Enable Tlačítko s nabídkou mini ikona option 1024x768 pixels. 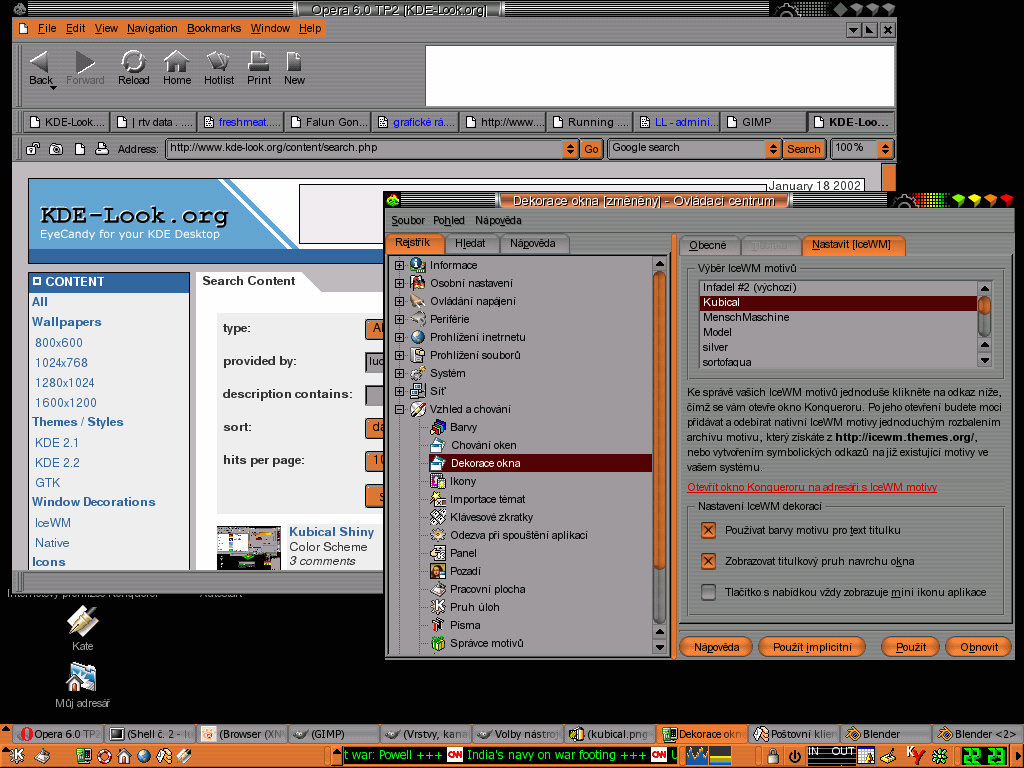pyautogui.click(x=708, y=592)
